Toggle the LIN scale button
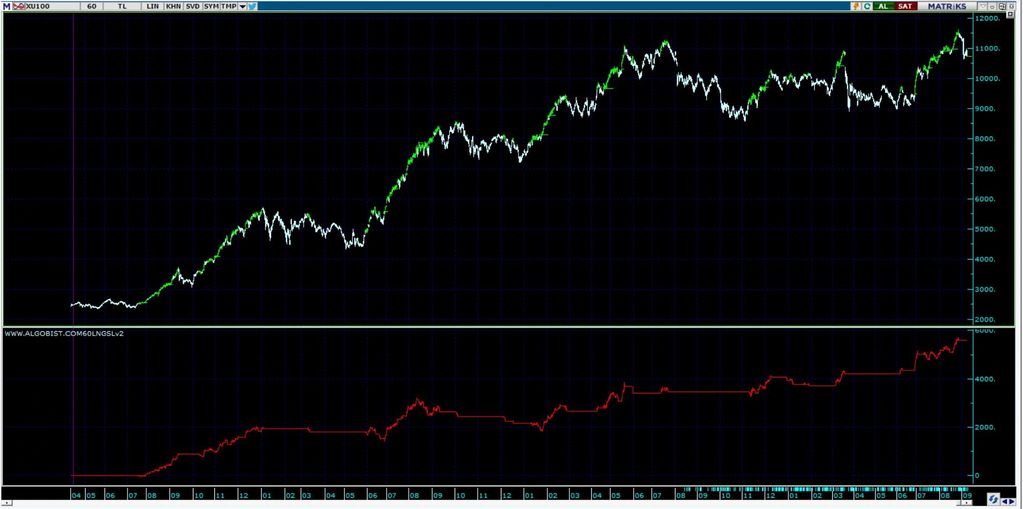1023x509 pixels. (153, 7)
